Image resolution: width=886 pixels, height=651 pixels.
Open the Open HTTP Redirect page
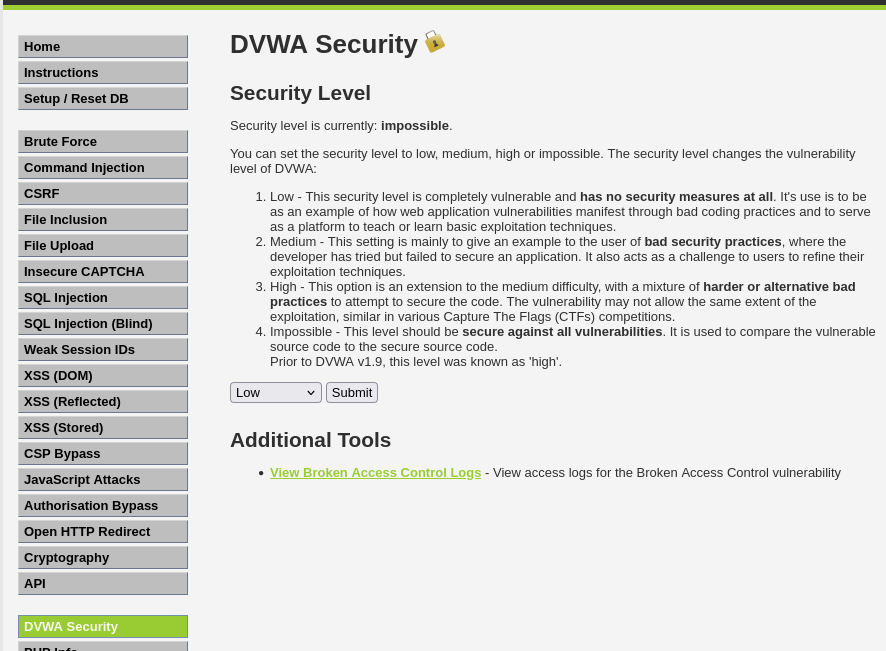103,531
